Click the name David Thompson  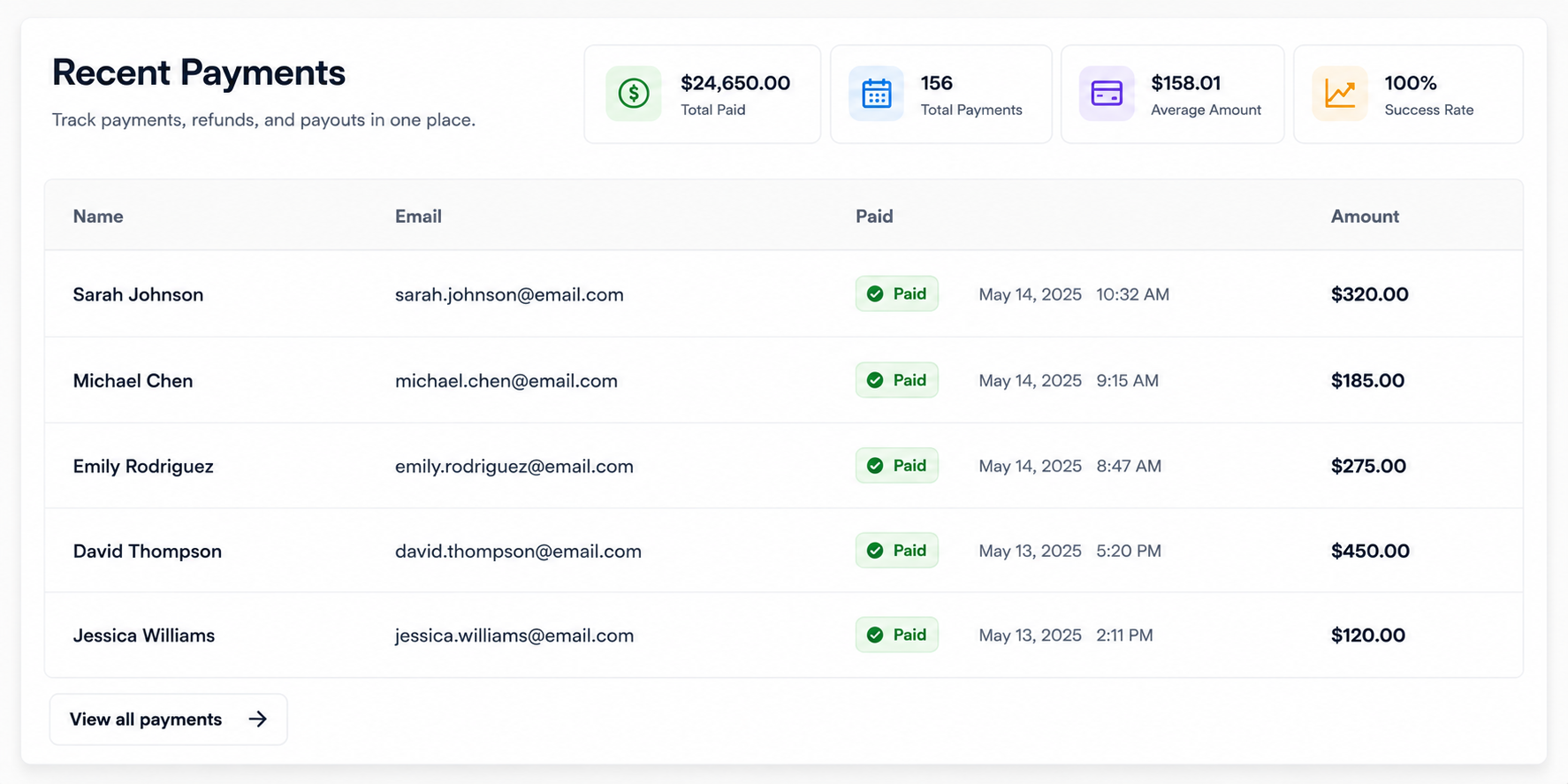coord(148,552)
